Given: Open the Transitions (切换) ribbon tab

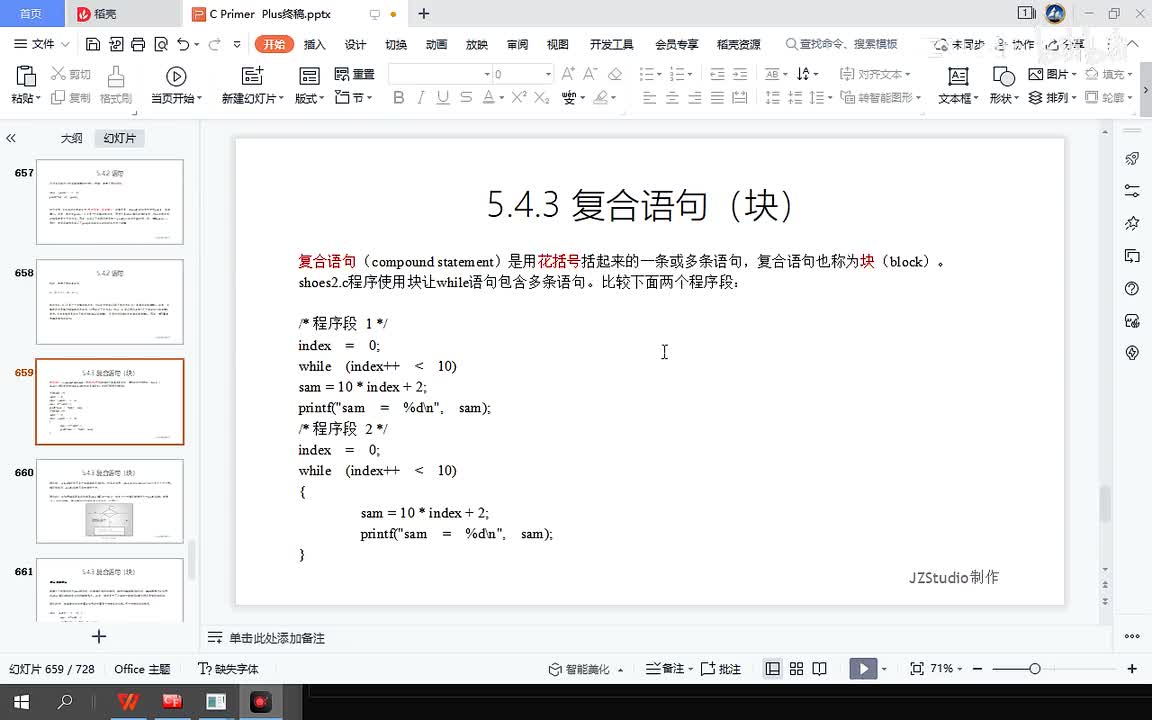Looking at the screenshot, I should (x=395, y=44).
